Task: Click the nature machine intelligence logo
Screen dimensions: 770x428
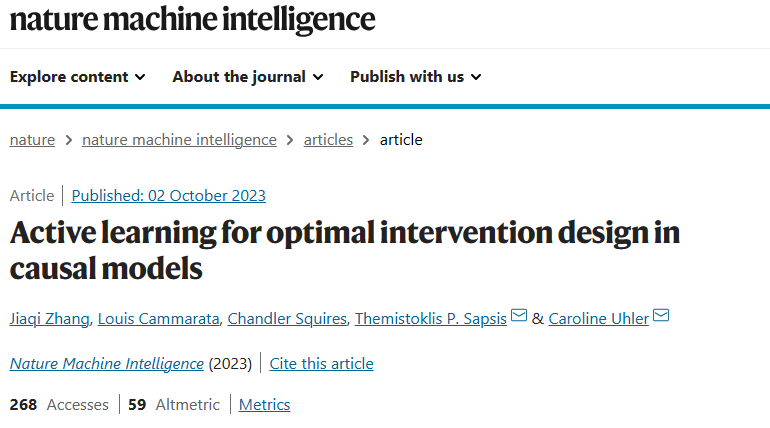Action: point(193,20)
